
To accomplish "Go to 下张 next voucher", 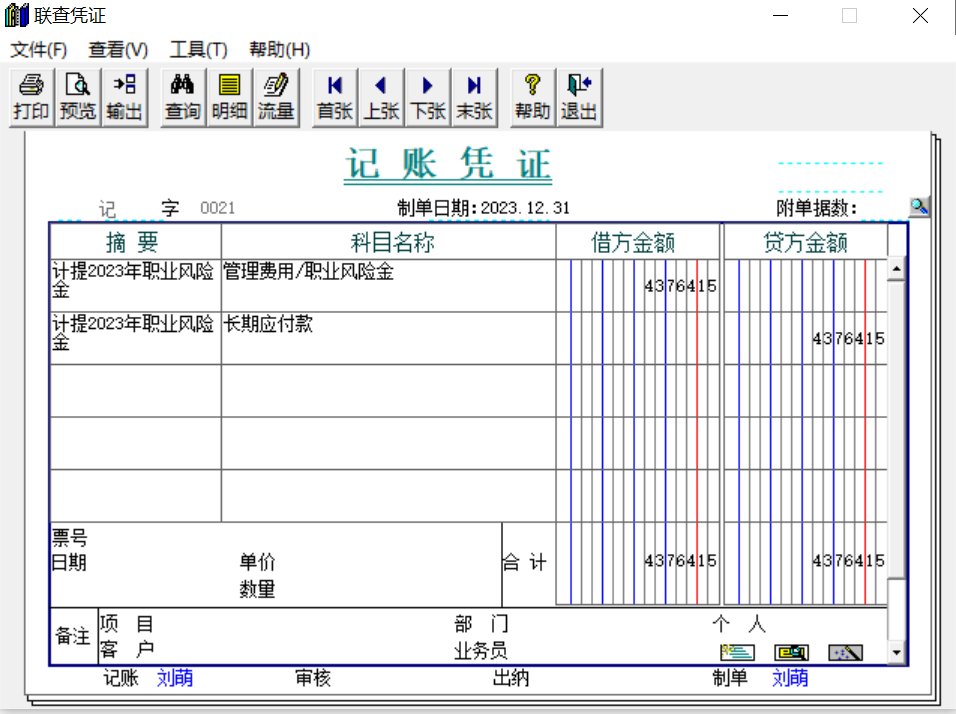I will click(x=428, y=97).
